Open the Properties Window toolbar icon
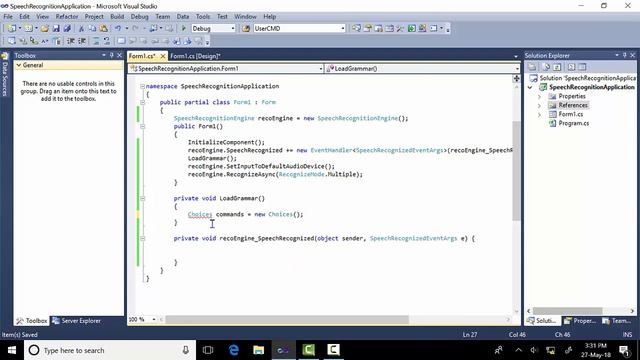Screen dimensions: 640x360 coord(367,29)
